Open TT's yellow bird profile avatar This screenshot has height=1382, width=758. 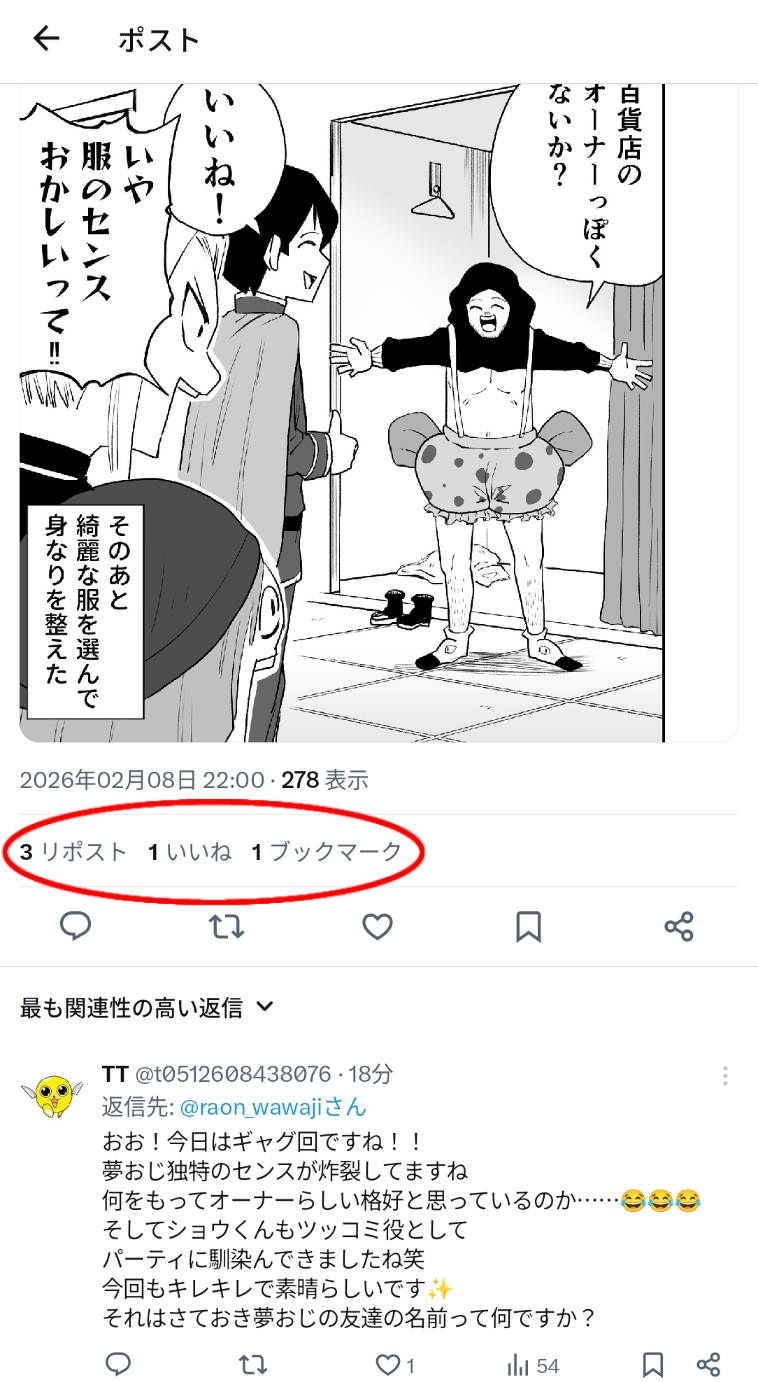pyautogui.click(x=52, y=1095)
